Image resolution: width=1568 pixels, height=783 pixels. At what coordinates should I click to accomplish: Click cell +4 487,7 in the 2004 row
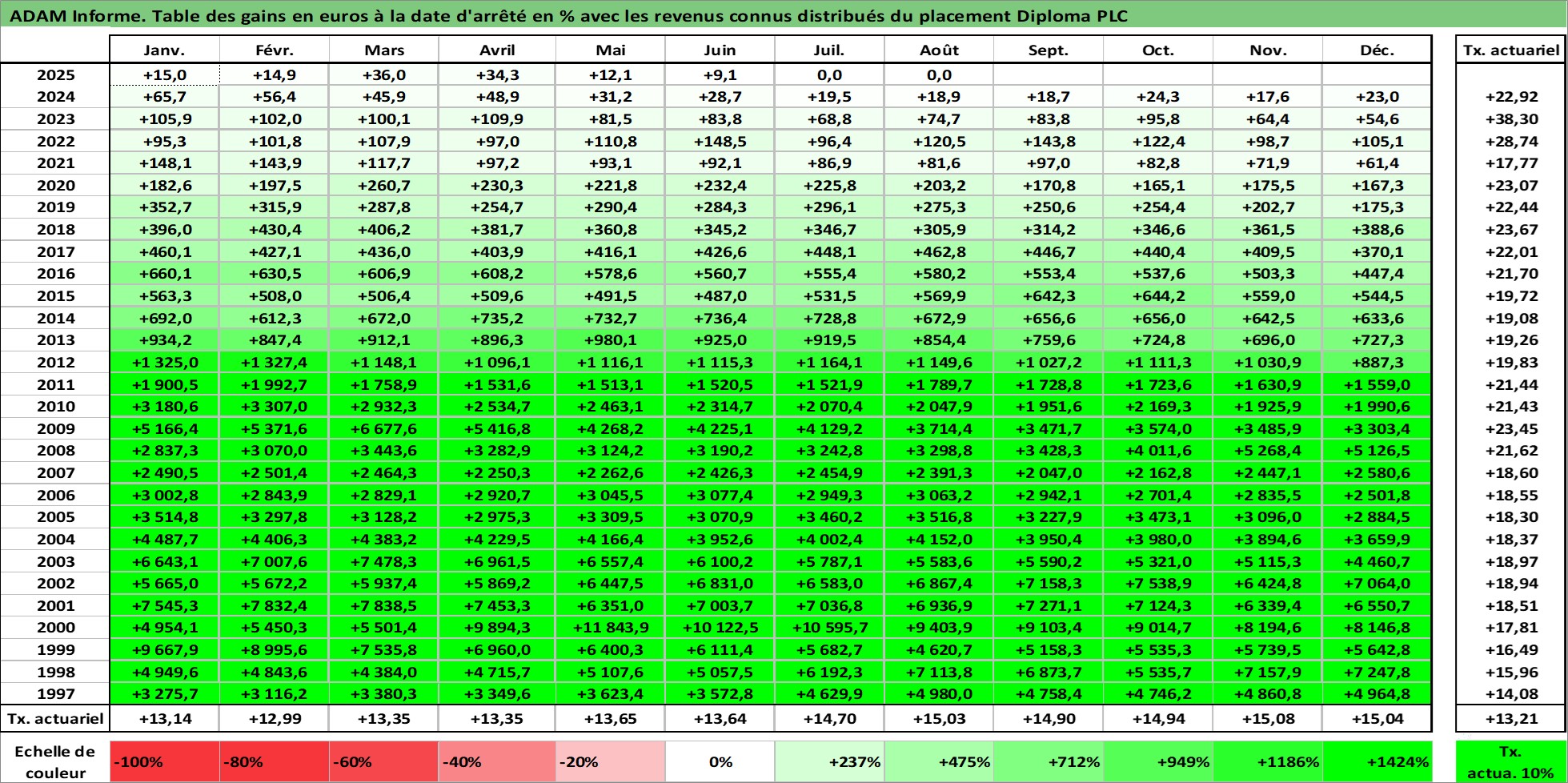click(165, 540)
